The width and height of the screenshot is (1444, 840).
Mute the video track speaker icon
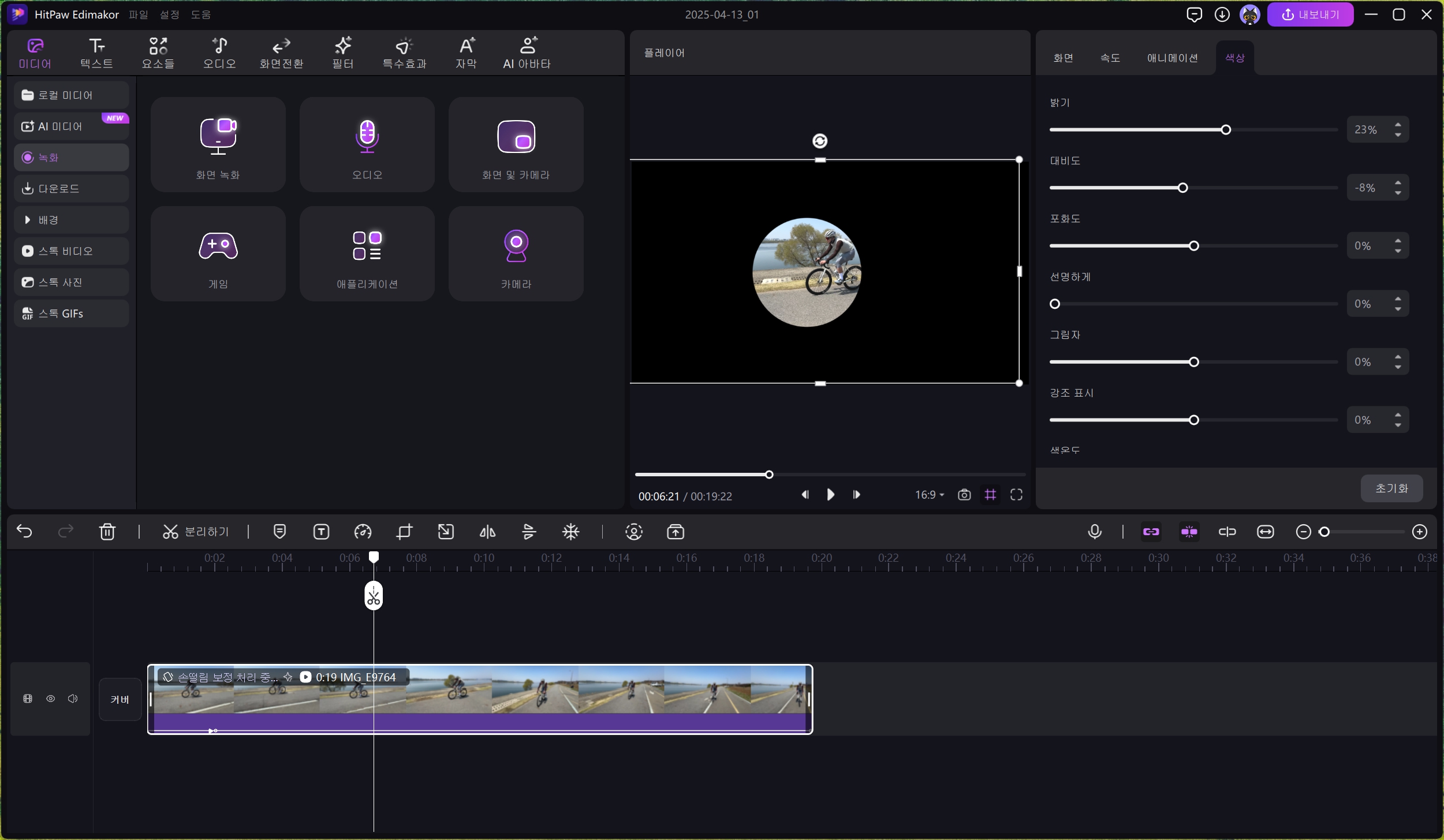[x=73, y=699]
